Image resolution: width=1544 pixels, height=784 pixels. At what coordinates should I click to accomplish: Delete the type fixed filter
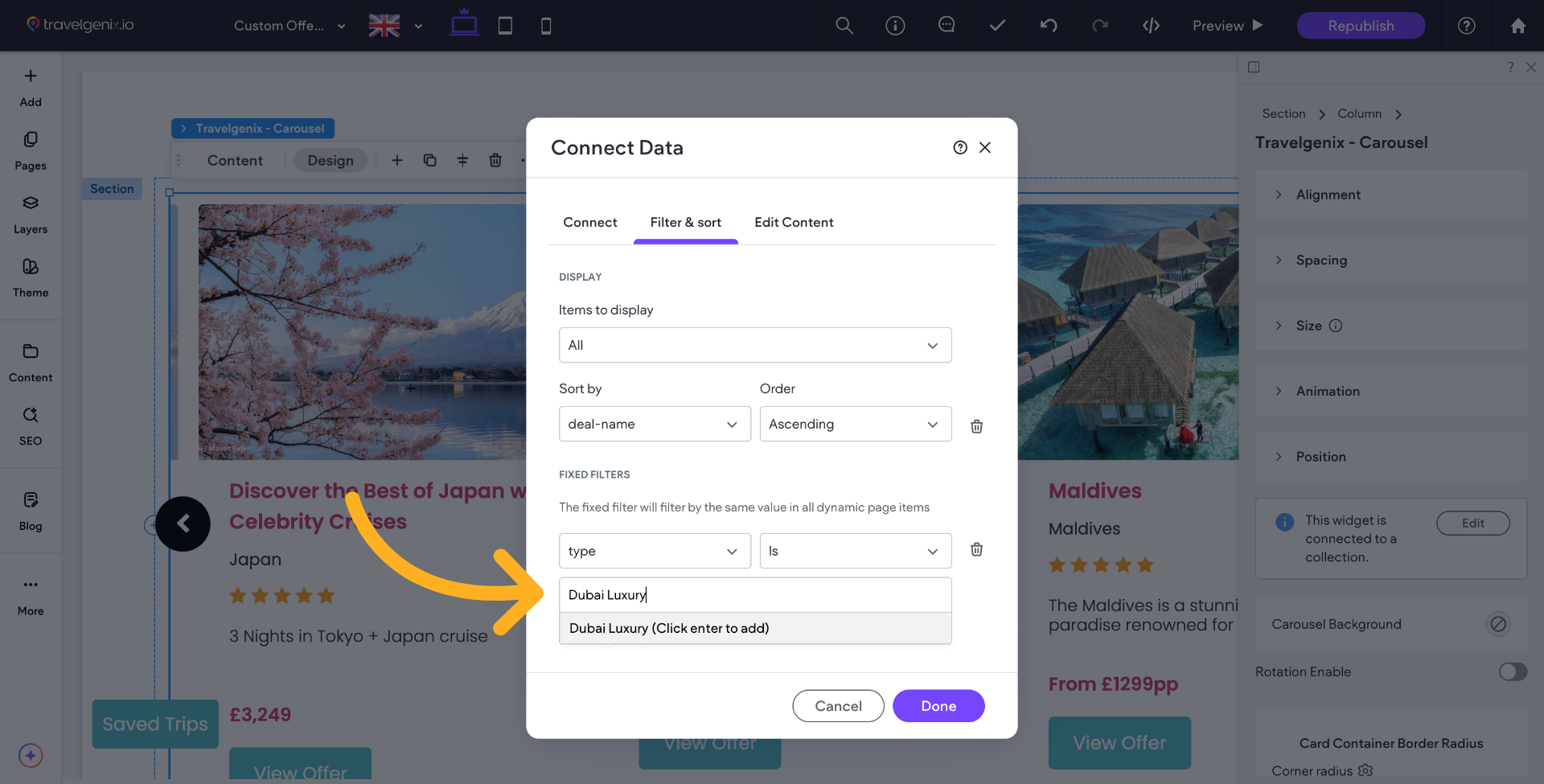click(x=976, y=550)
